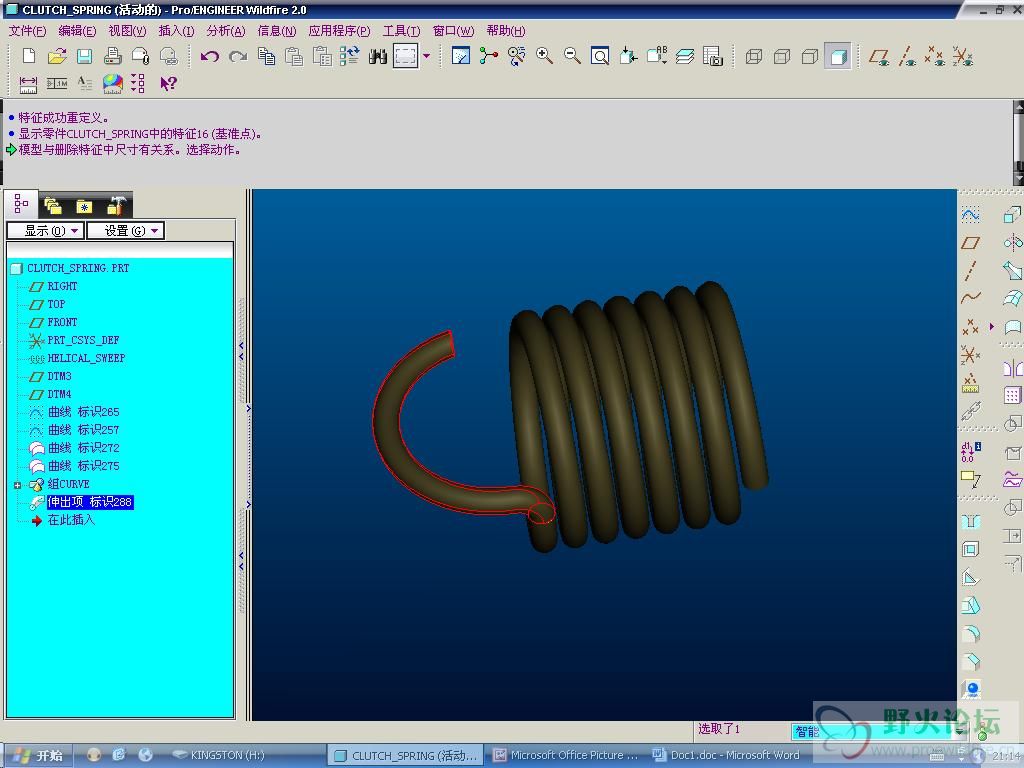The height and width of the screenshot is (768, 1024).
Task: Toggle datum axes display
Action: [907, 56]
